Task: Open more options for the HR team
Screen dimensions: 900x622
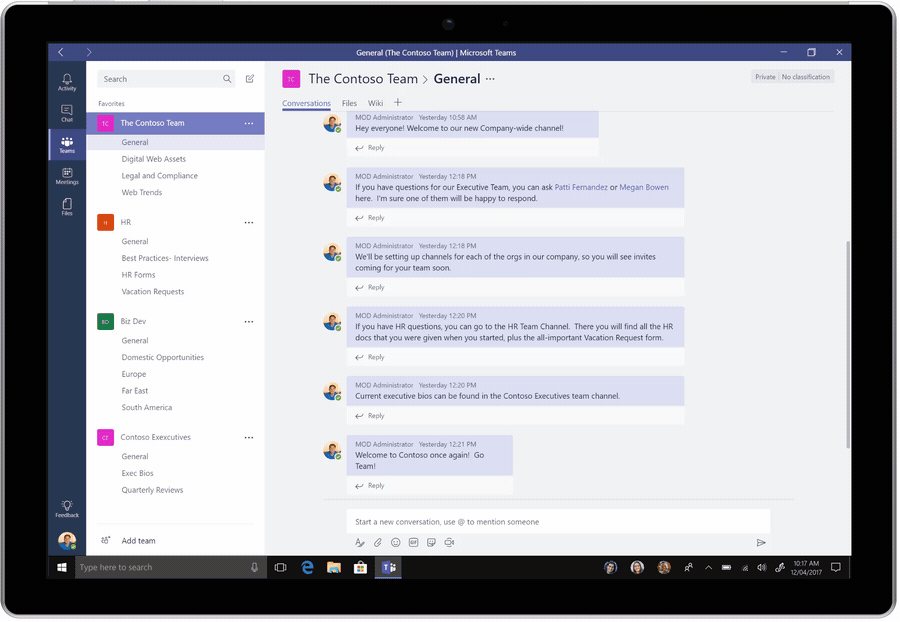Action: (248, 222)
